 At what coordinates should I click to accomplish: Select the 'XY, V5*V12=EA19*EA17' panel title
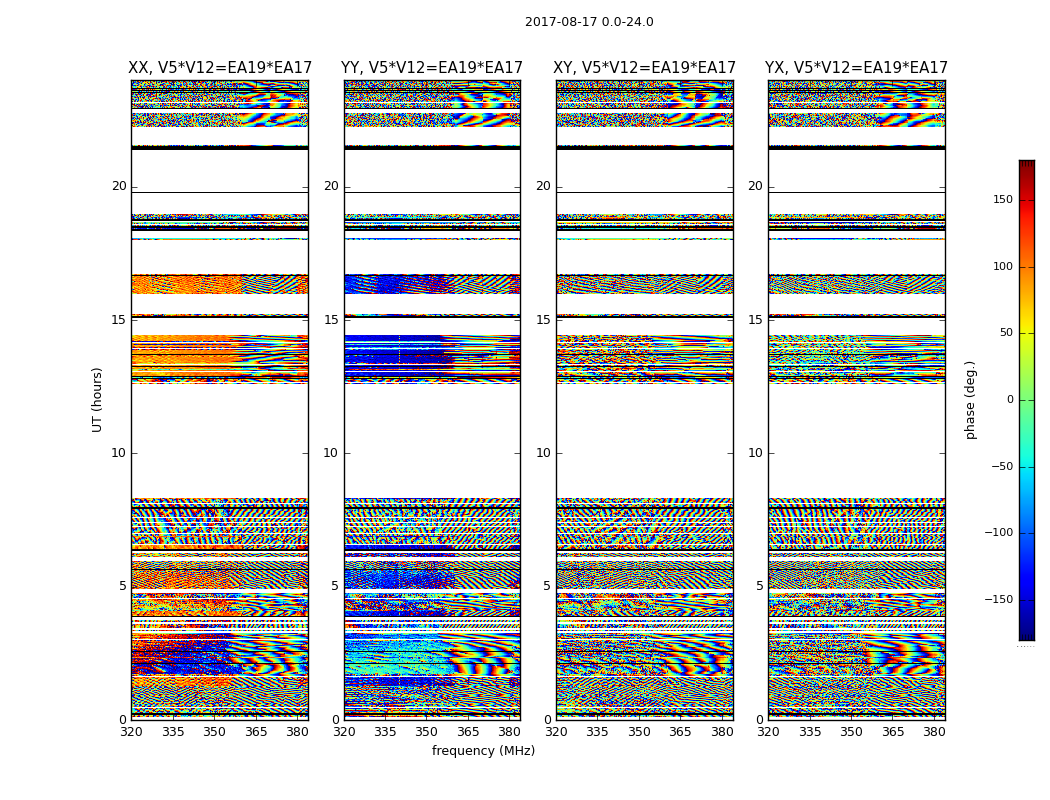644,68
